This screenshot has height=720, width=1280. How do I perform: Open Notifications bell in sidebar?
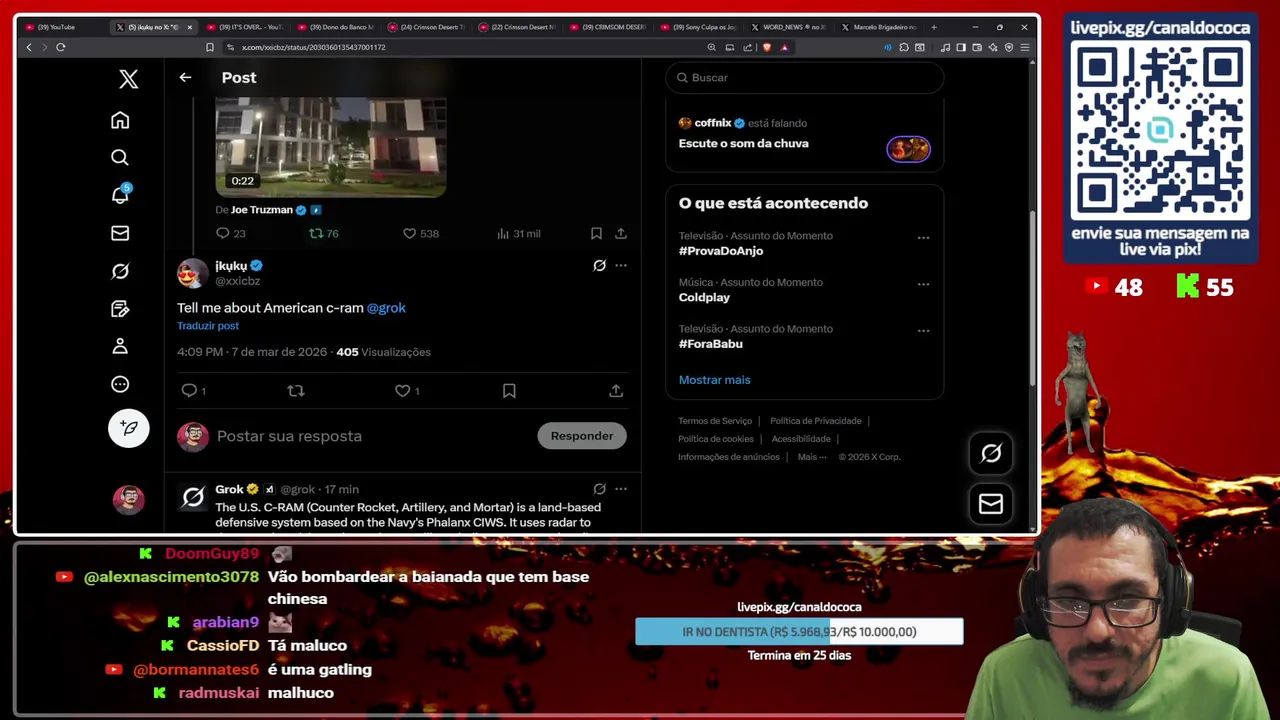(120, 195)
